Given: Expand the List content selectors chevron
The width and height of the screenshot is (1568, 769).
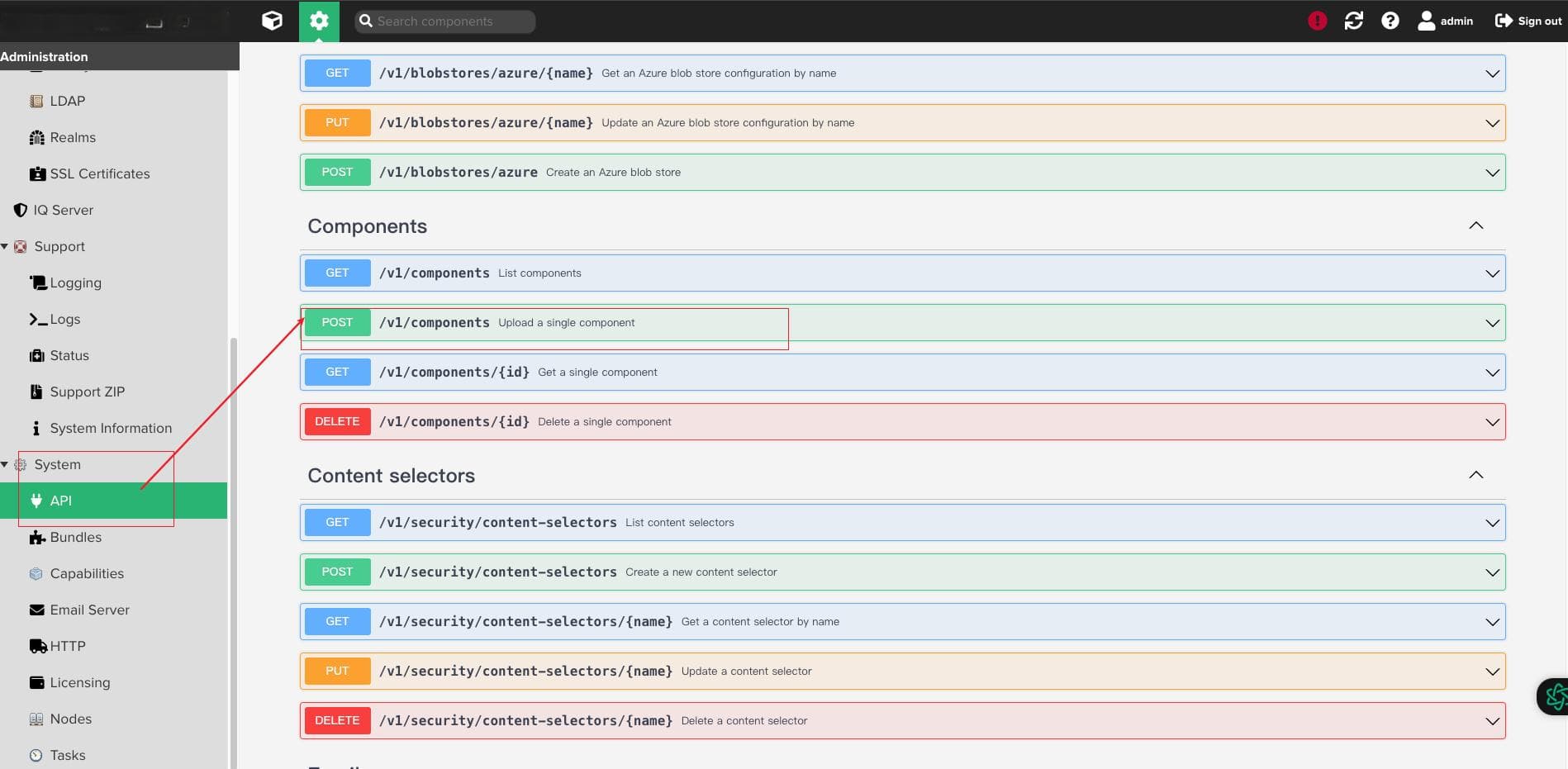Looking at the screenshot, I should tap(1492, 523).
